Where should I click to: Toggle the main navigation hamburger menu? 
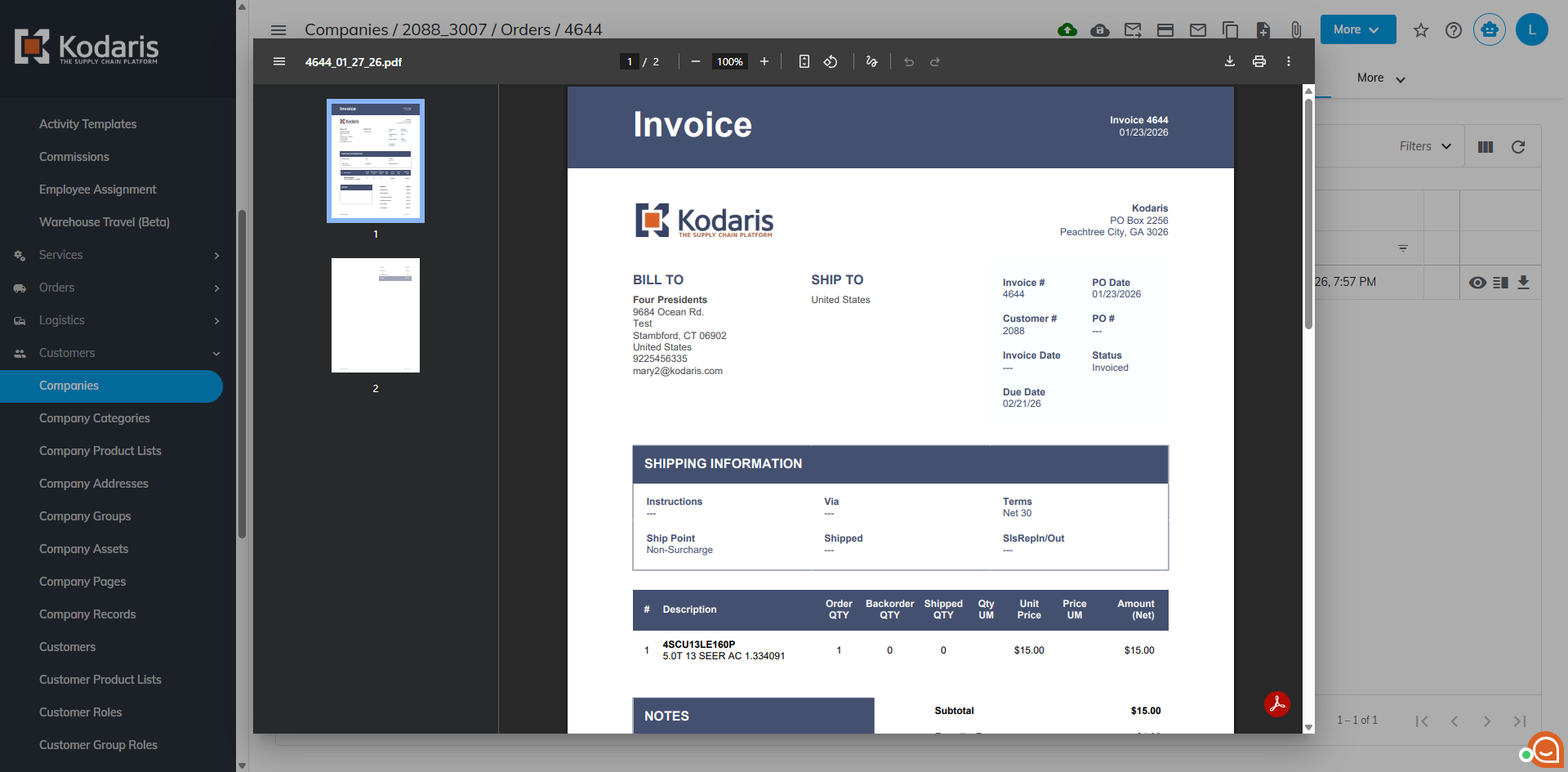pyautogui.click(x=278, y=30)
